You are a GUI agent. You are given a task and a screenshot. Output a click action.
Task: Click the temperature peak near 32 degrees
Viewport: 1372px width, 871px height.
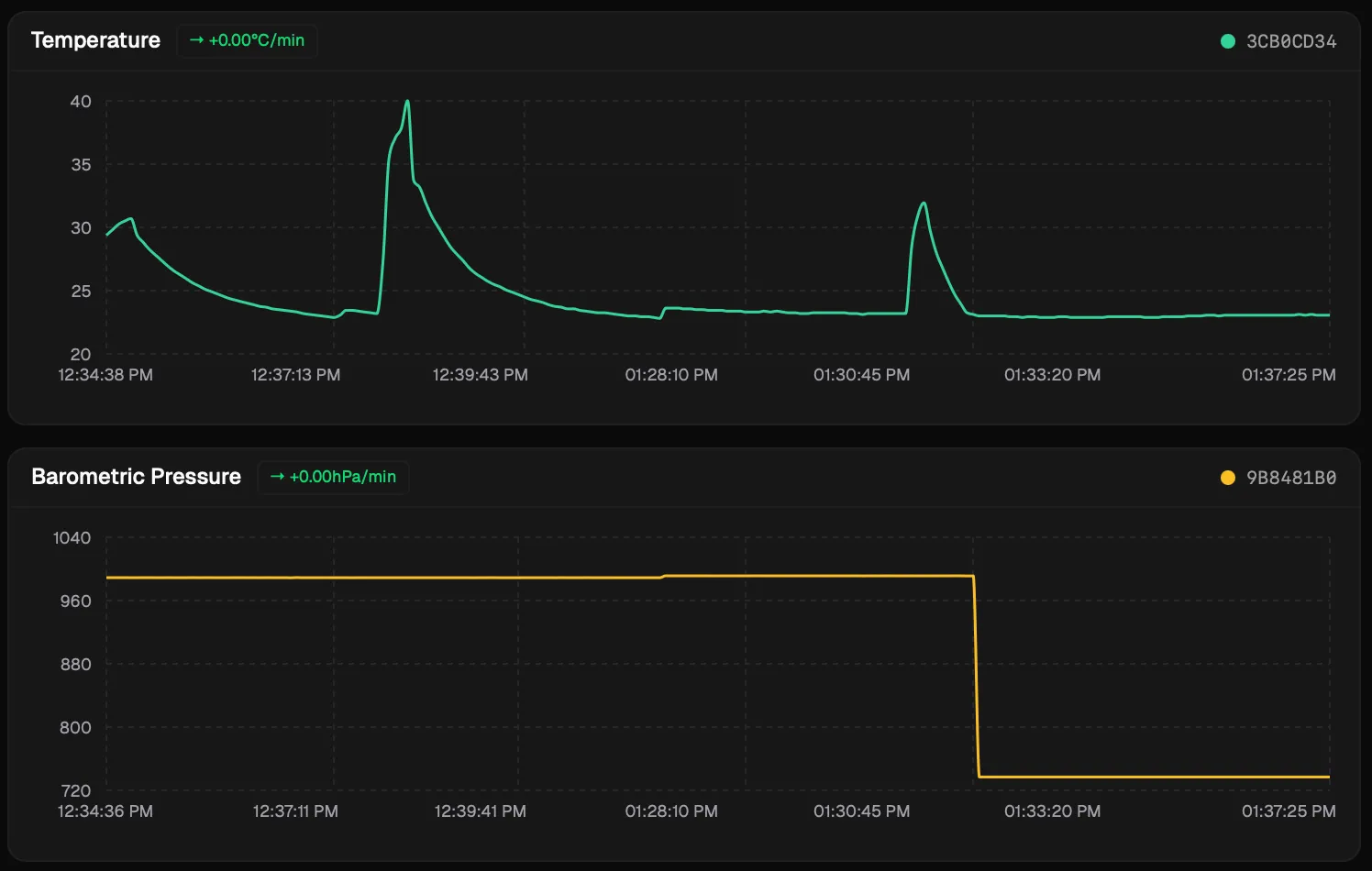click(x=924, y=204)
